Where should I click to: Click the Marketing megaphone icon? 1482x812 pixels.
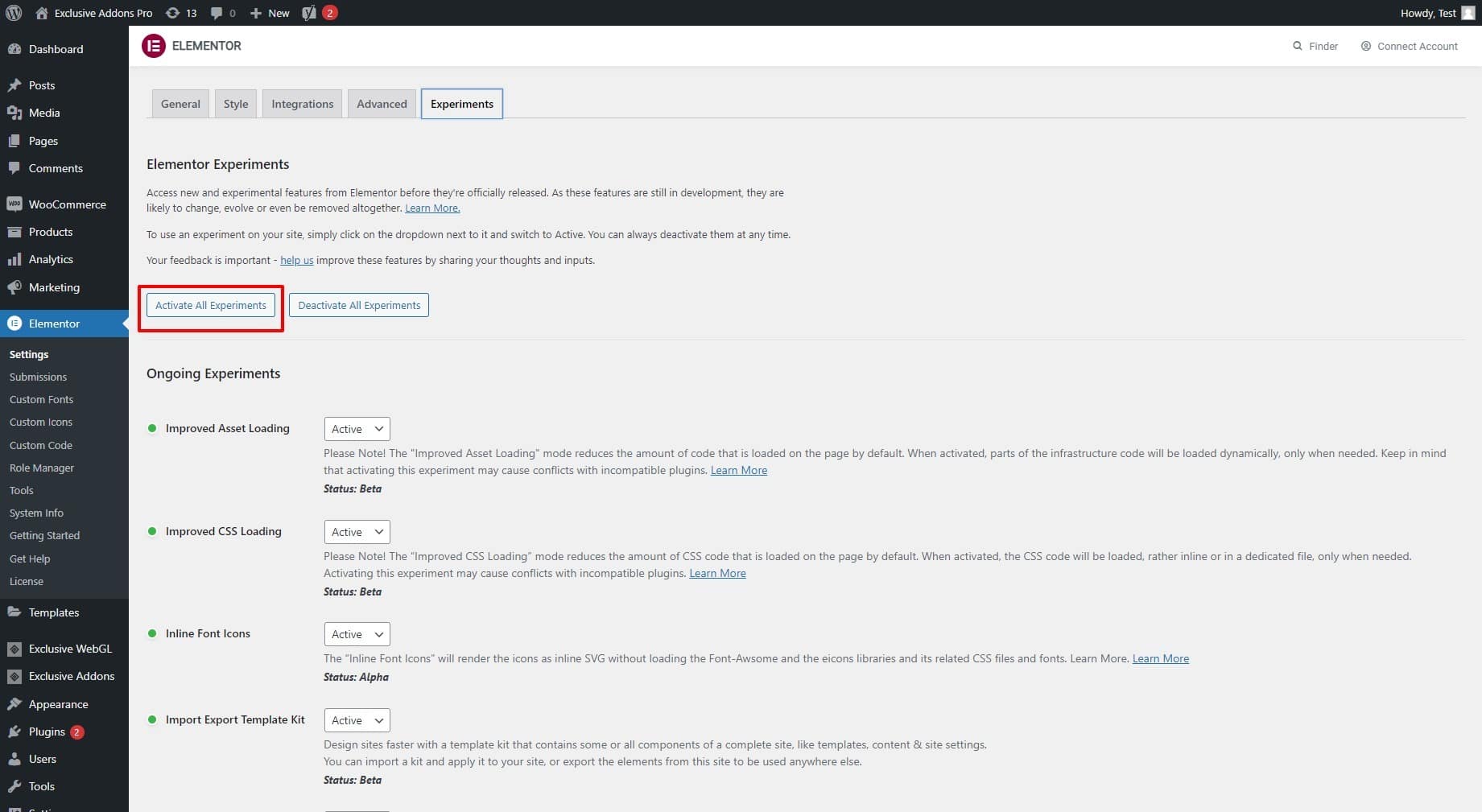point(14,287)
